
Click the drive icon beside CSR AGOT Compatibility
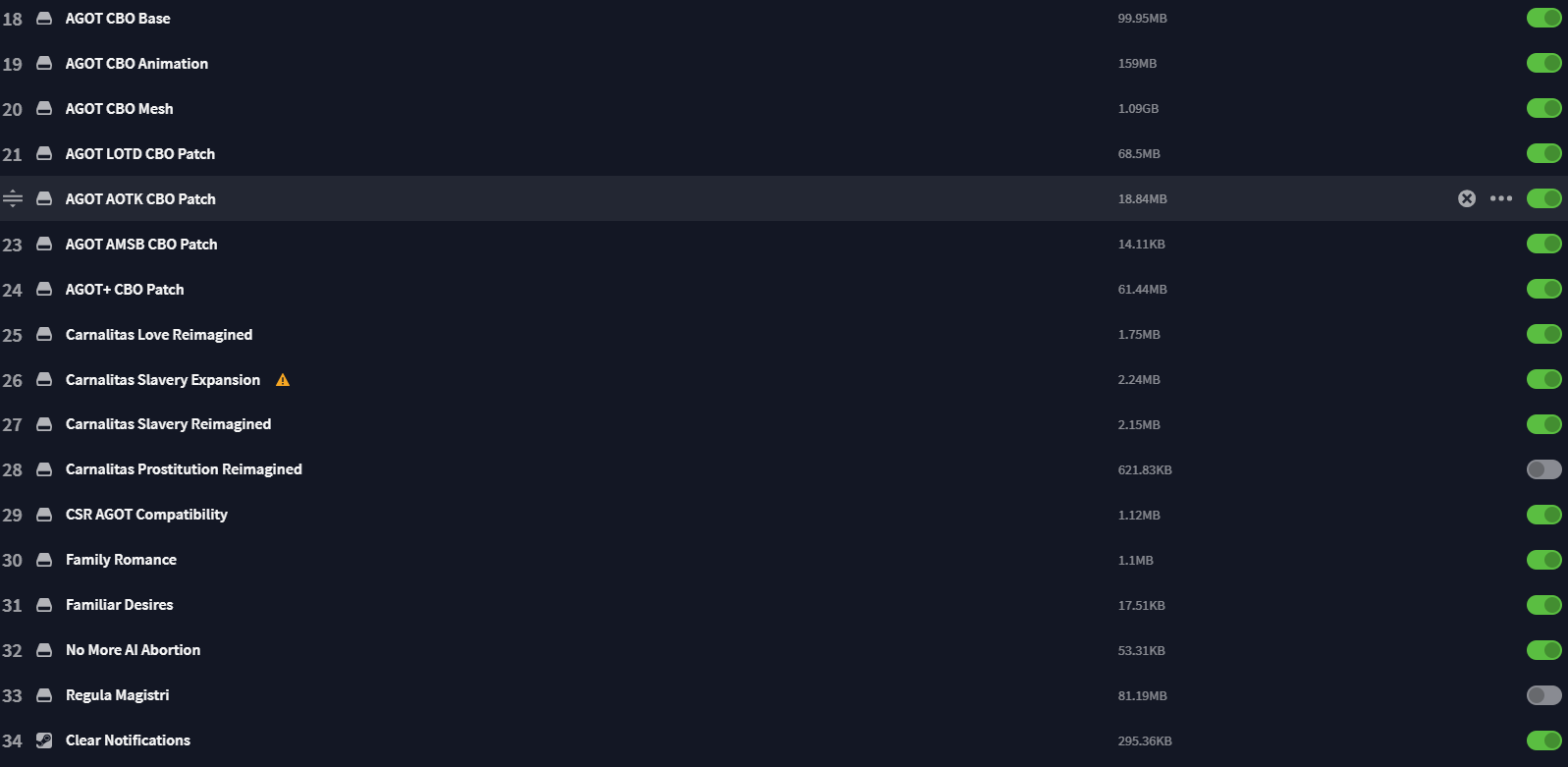pos(44,515)
